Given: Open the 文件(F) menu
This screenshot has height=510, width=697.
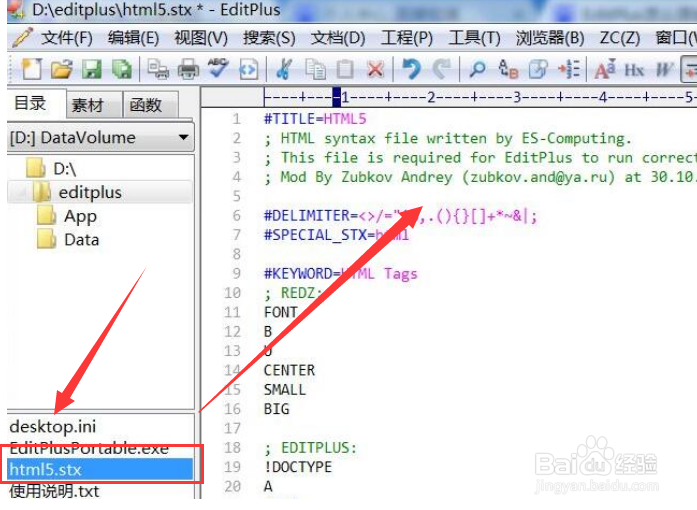Looking at the screenshot, I should (67, 38).
